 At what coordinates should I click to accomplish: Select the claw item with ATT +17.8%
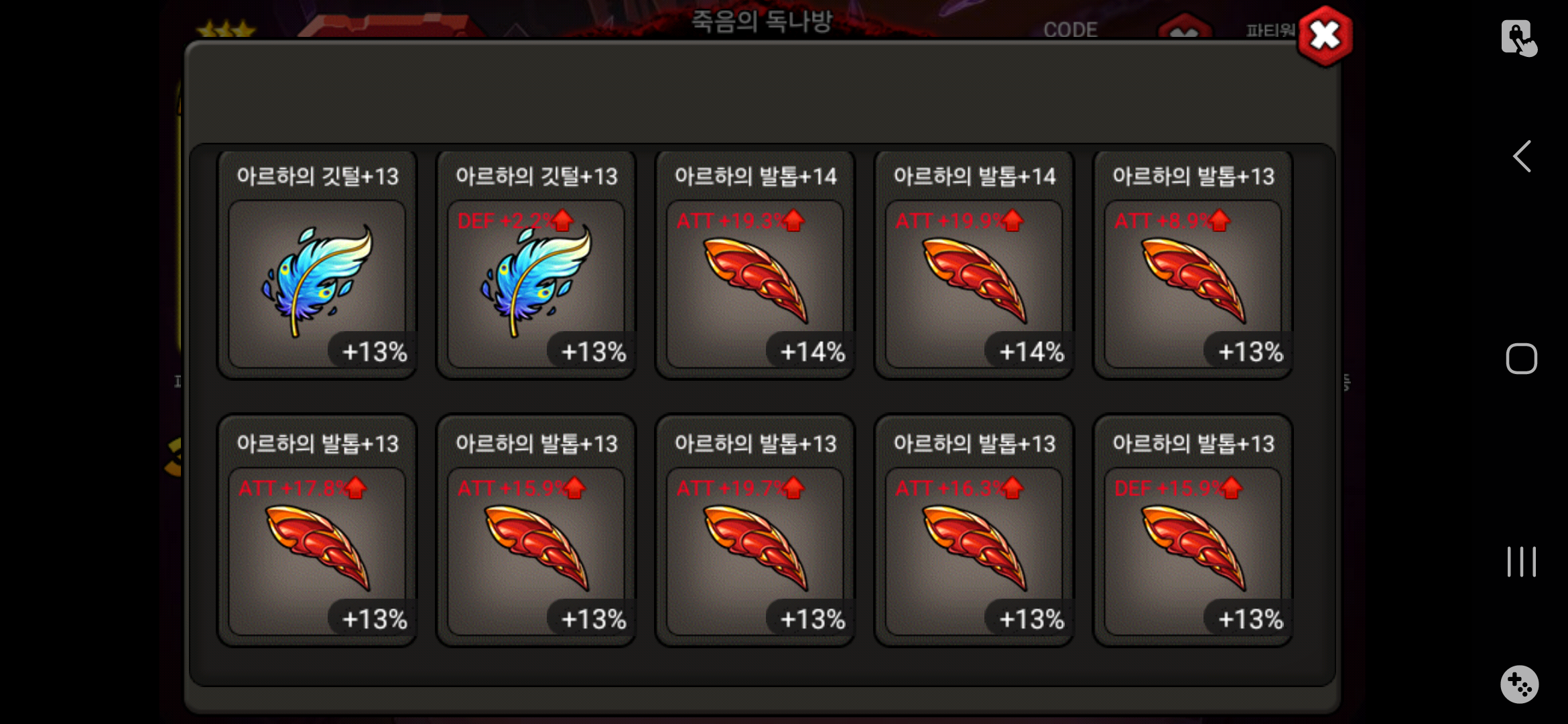(317, 530)
